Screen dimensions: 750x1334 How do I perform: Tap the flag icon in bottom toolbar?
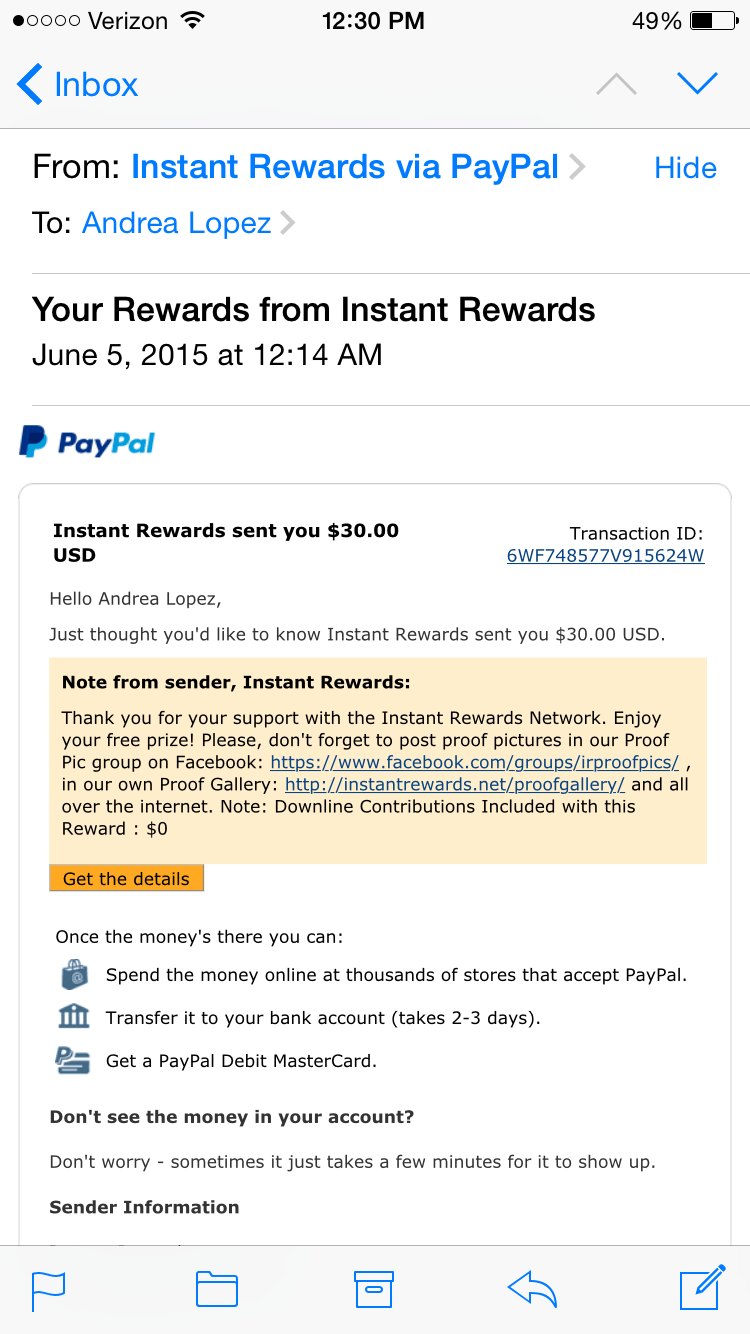[49, 1290]
